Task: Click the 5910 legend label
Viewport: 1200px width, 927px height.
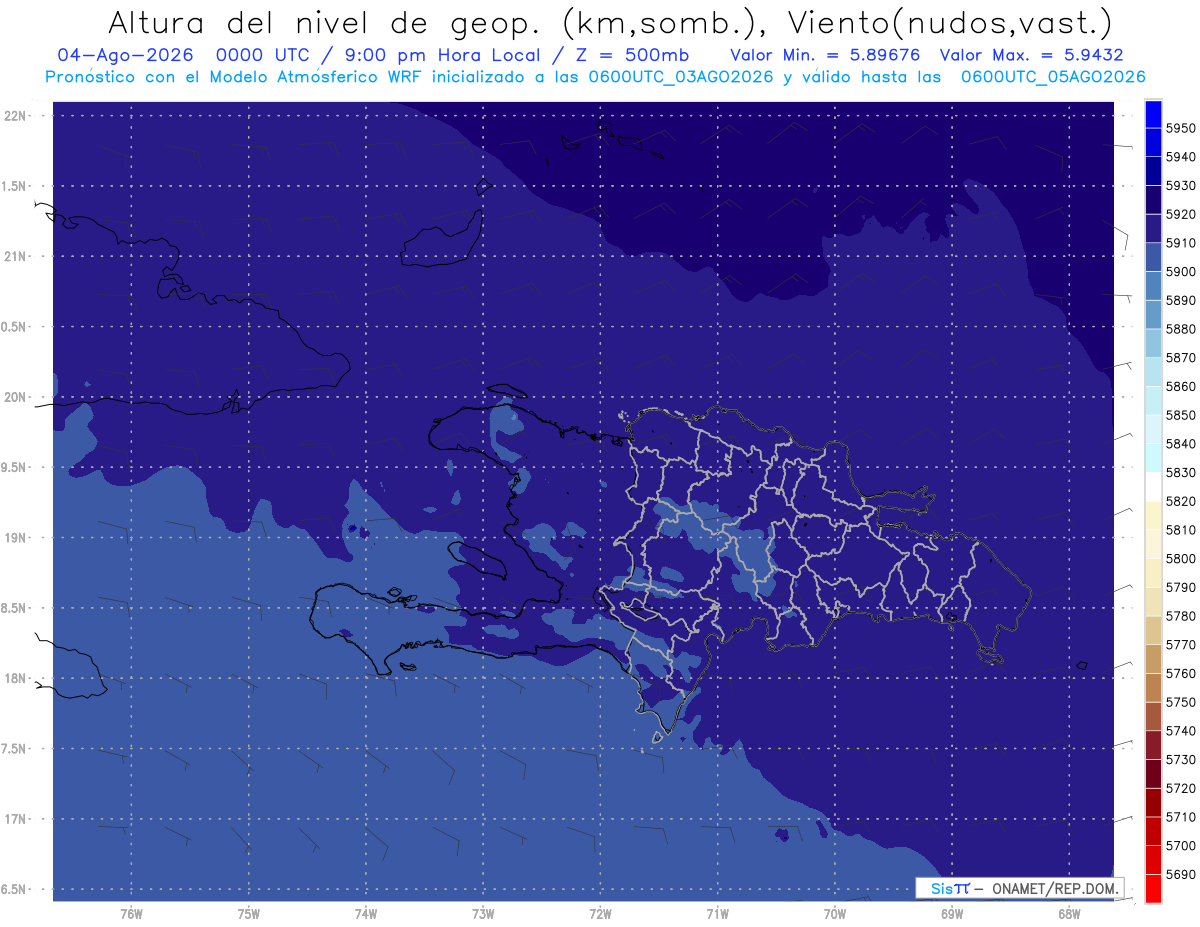Action: tap(1180, 243)
